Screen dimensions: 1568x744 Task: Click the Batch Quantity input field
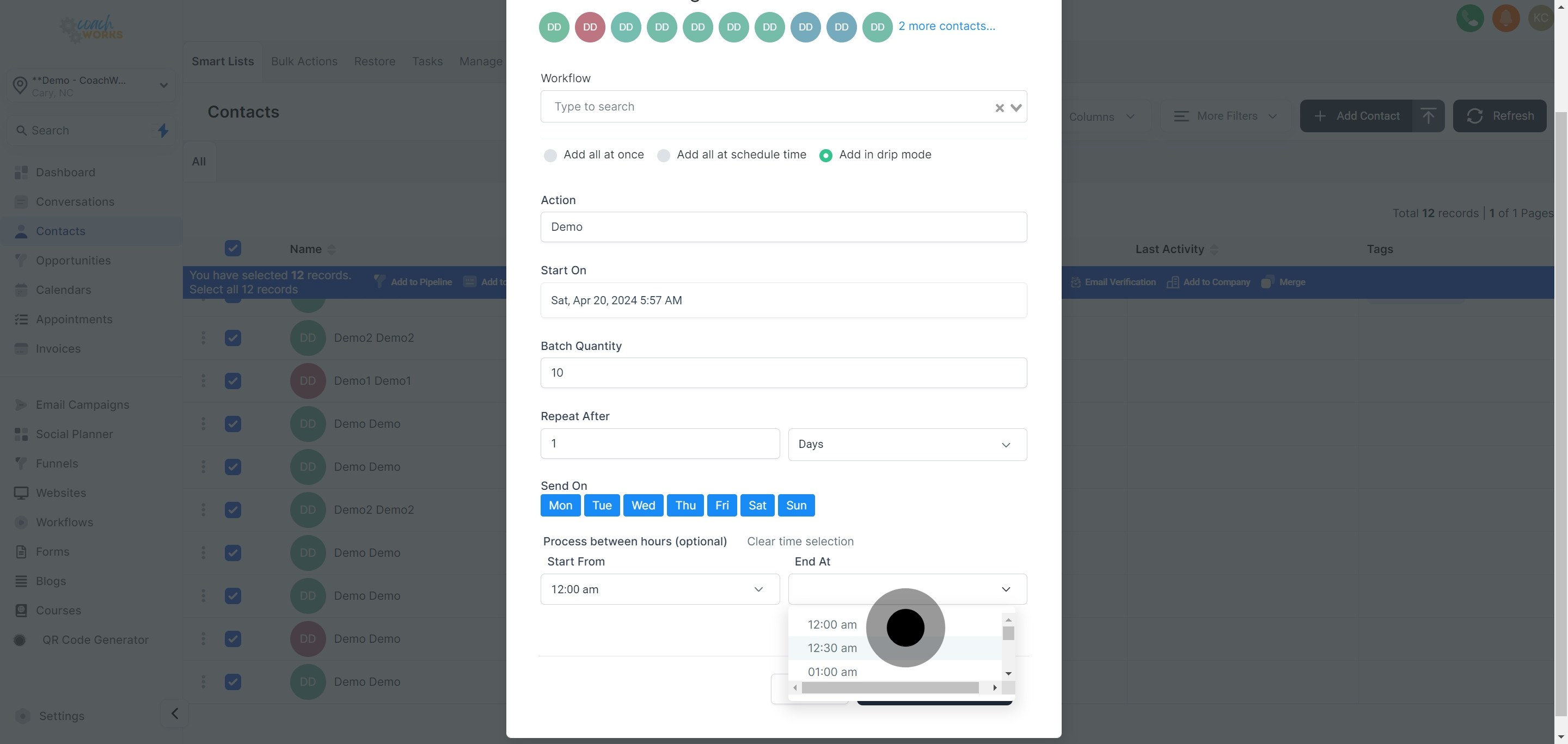(x=783, y=372)
